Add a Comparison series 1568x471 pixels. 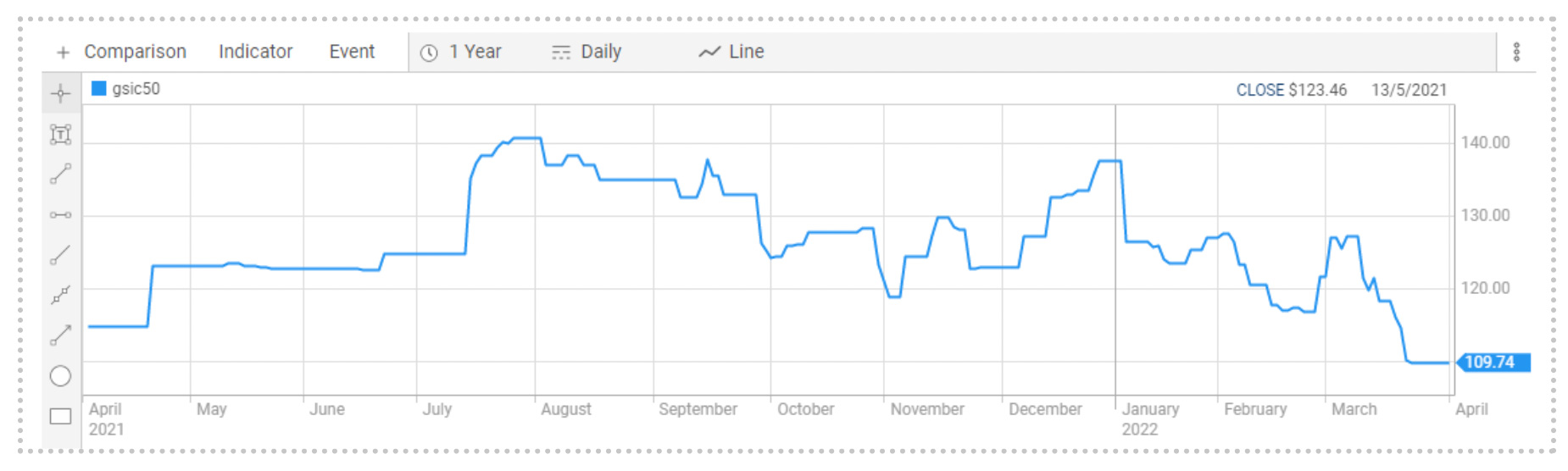coord(135,53)
